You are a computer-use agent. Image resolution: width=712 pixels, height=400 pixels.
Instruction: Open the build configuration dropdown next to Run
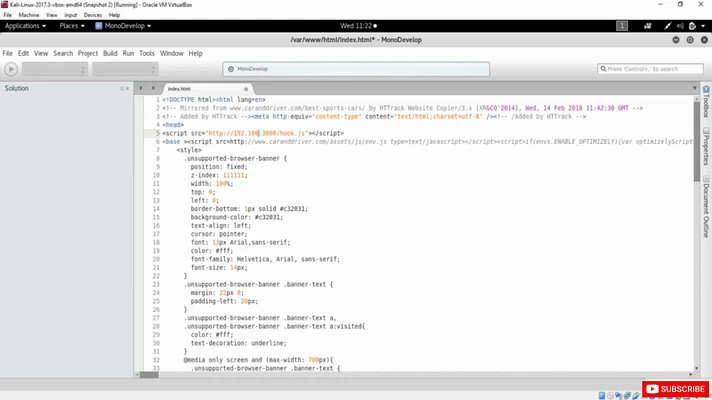pos(54,69)
